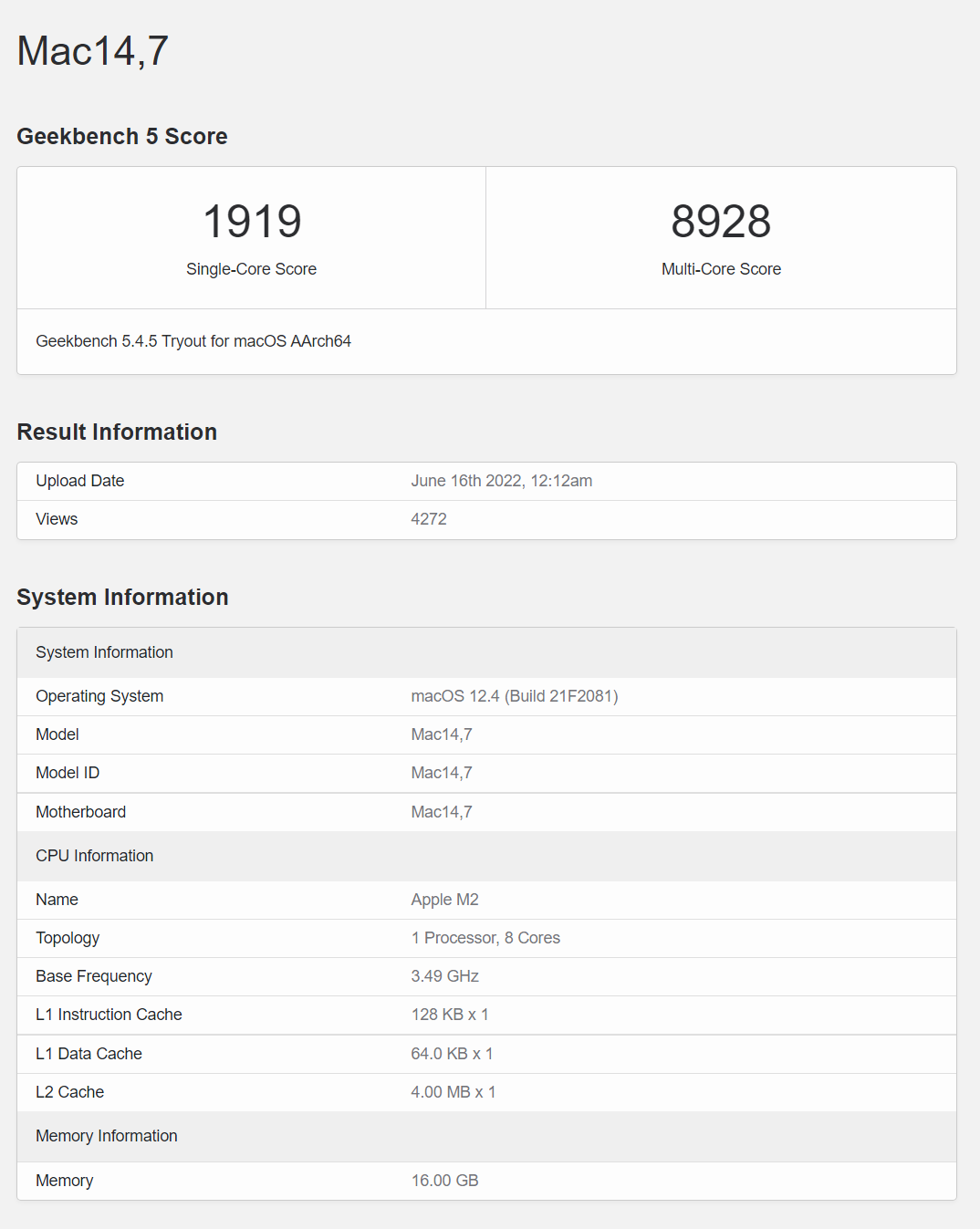Select the large System Information section heading
The width and height of the screenshot is (980, 1229).
click(x=123, y=597)
